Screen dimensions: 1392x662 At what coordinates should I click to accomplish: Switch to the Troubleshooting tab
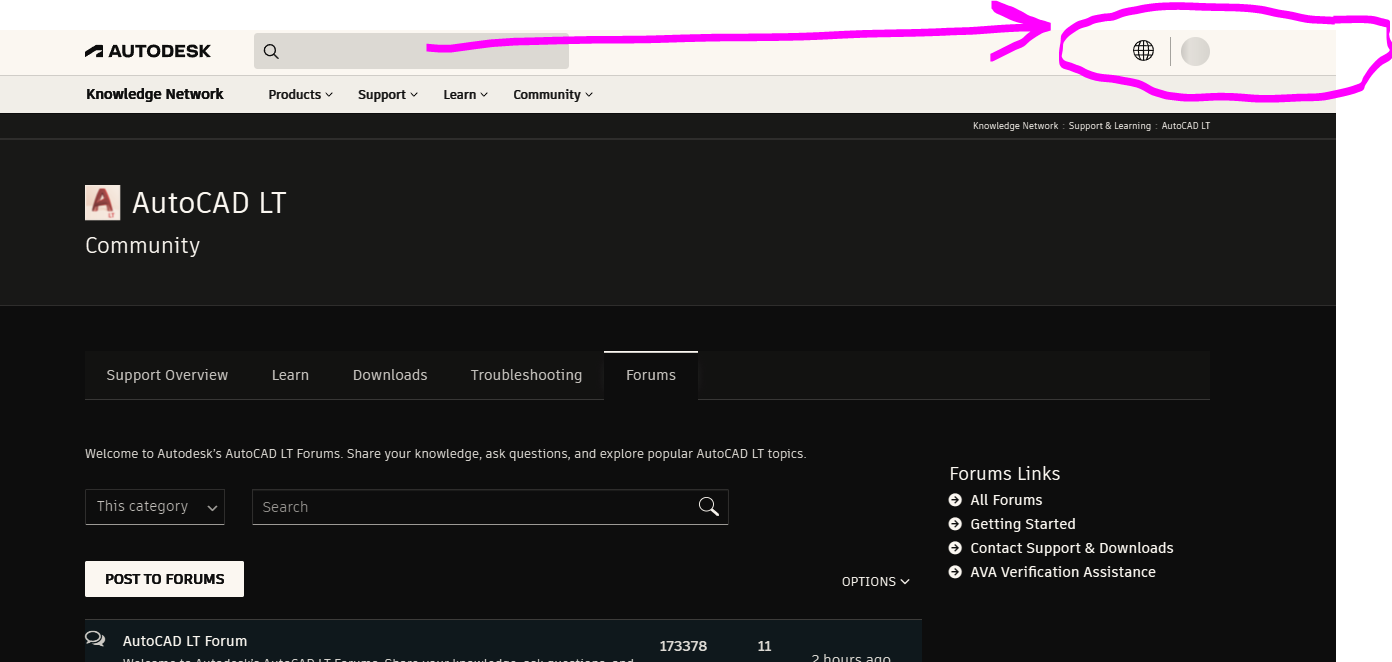[x=526, y=374]
